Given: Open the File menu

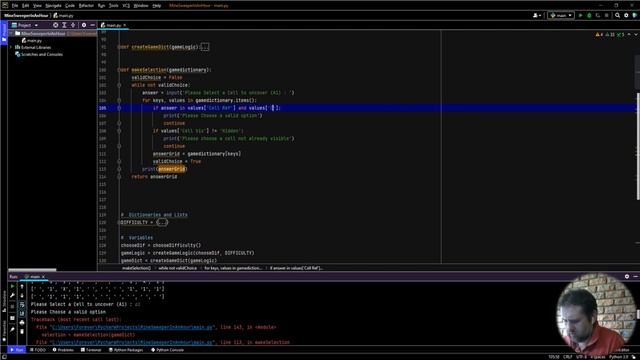Looking at the screenshot, I should pos(15,6).
